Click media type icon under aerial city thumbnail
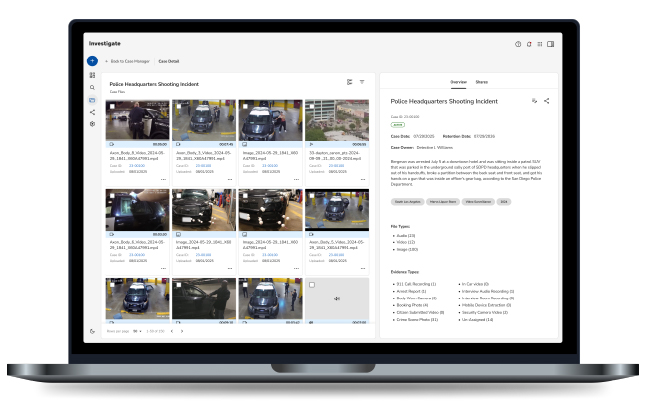 click(x=311, y=144)
